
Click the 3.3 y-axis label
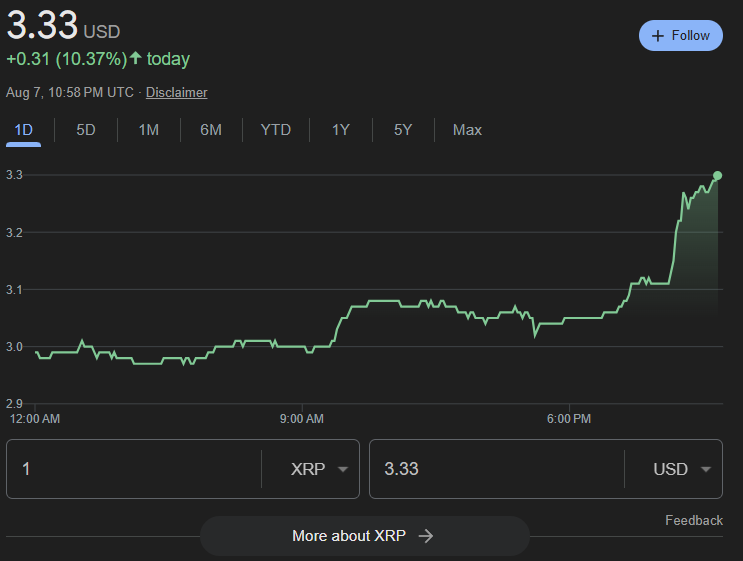click(x=14, y=175)
